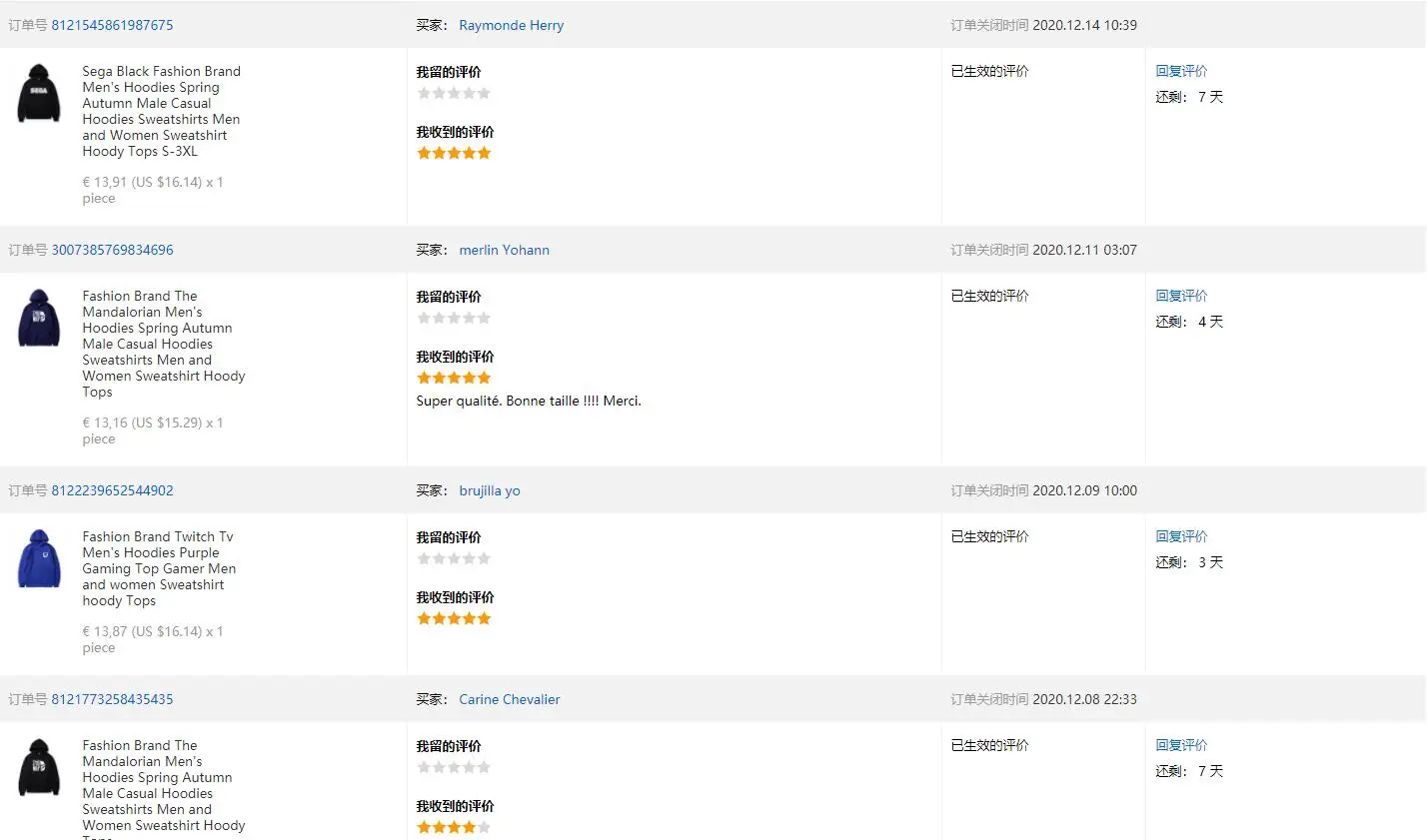Image resolution: width=1427 pixels, height=840 pixels.
Task: View buyer merlin Yohann's profile
Action: coord(504,250)
